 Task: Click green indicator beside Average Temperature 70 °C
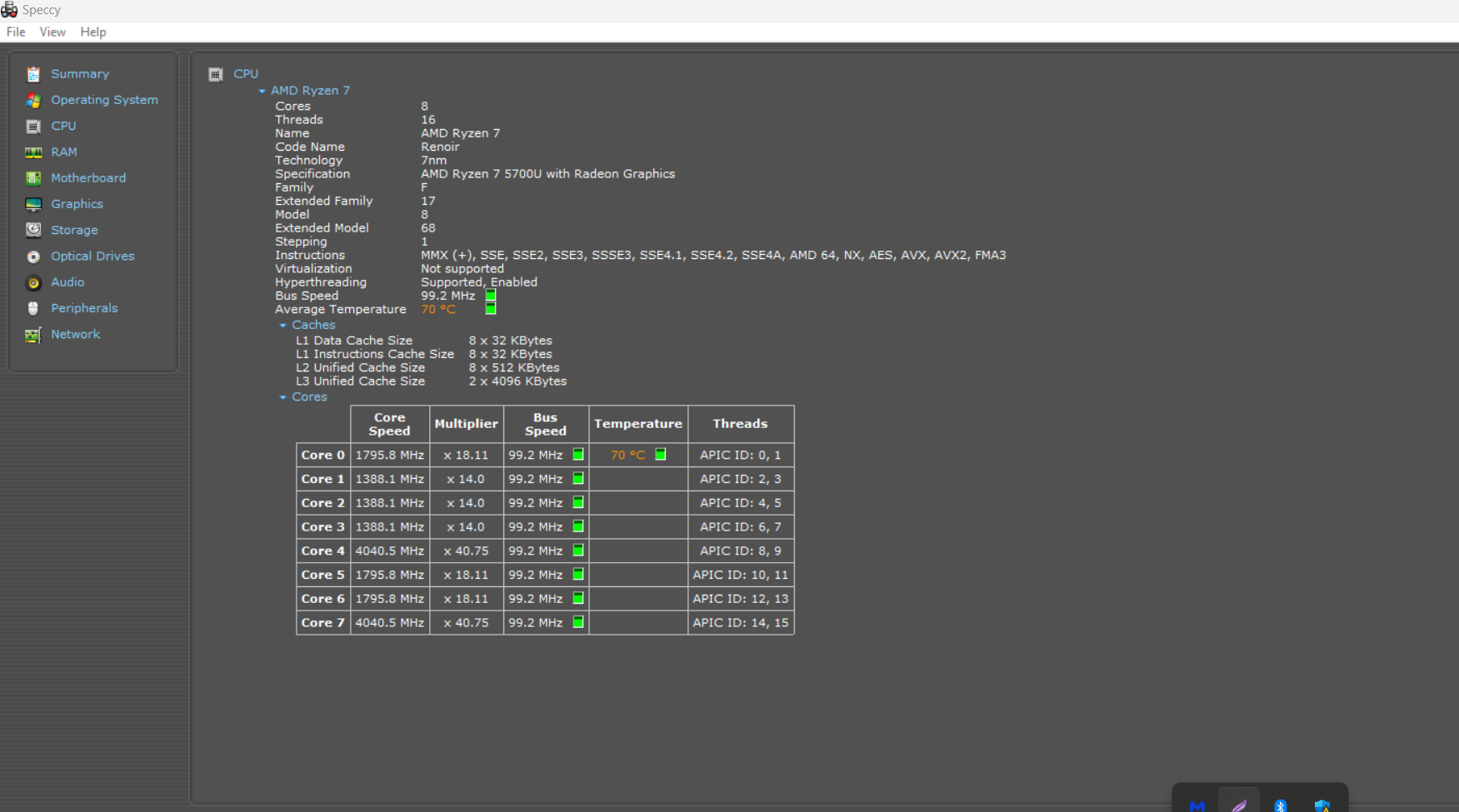pos(491,309)
